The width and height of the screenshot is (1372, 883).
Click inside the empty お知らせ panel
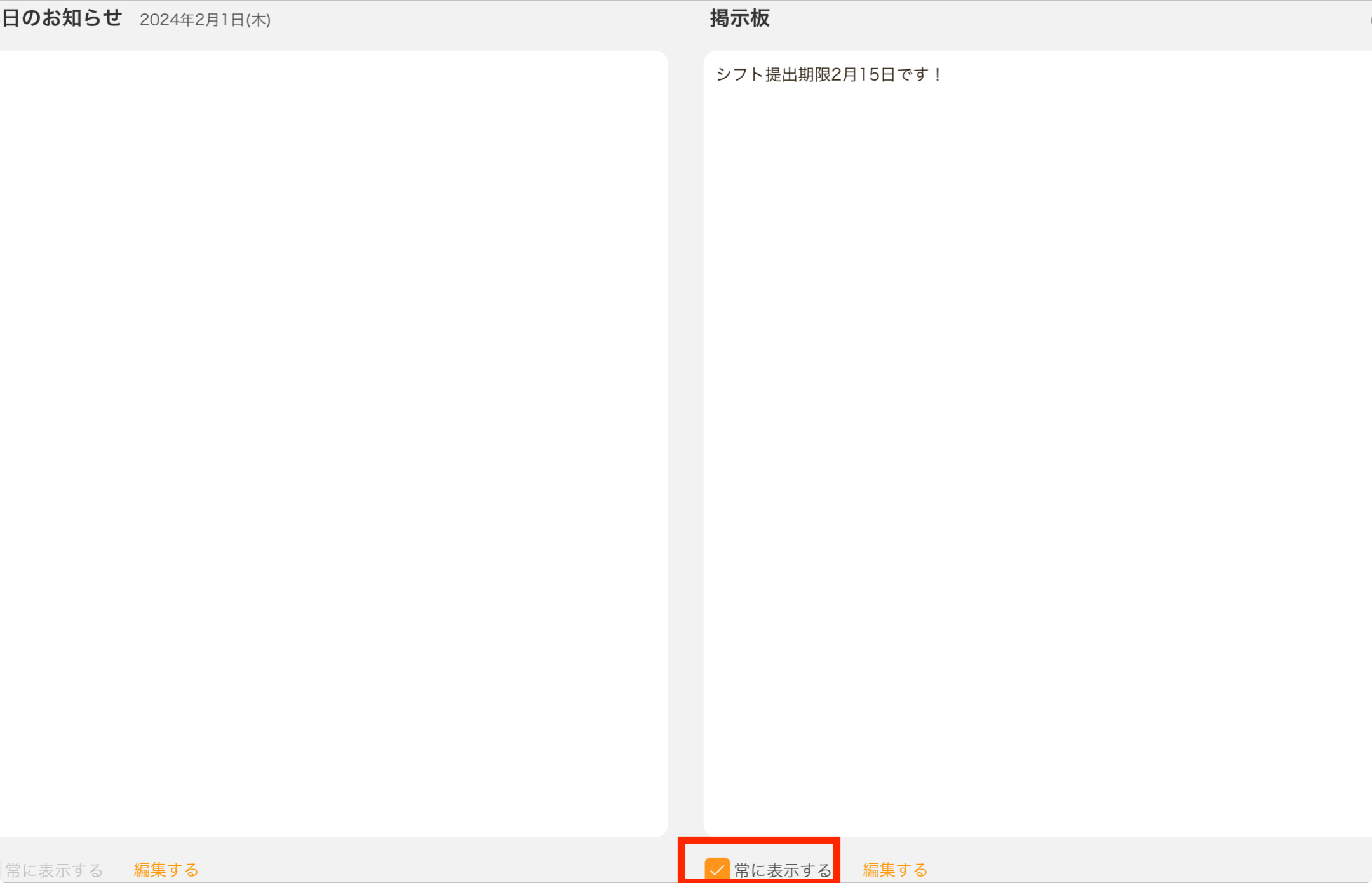tap(333, 443)
